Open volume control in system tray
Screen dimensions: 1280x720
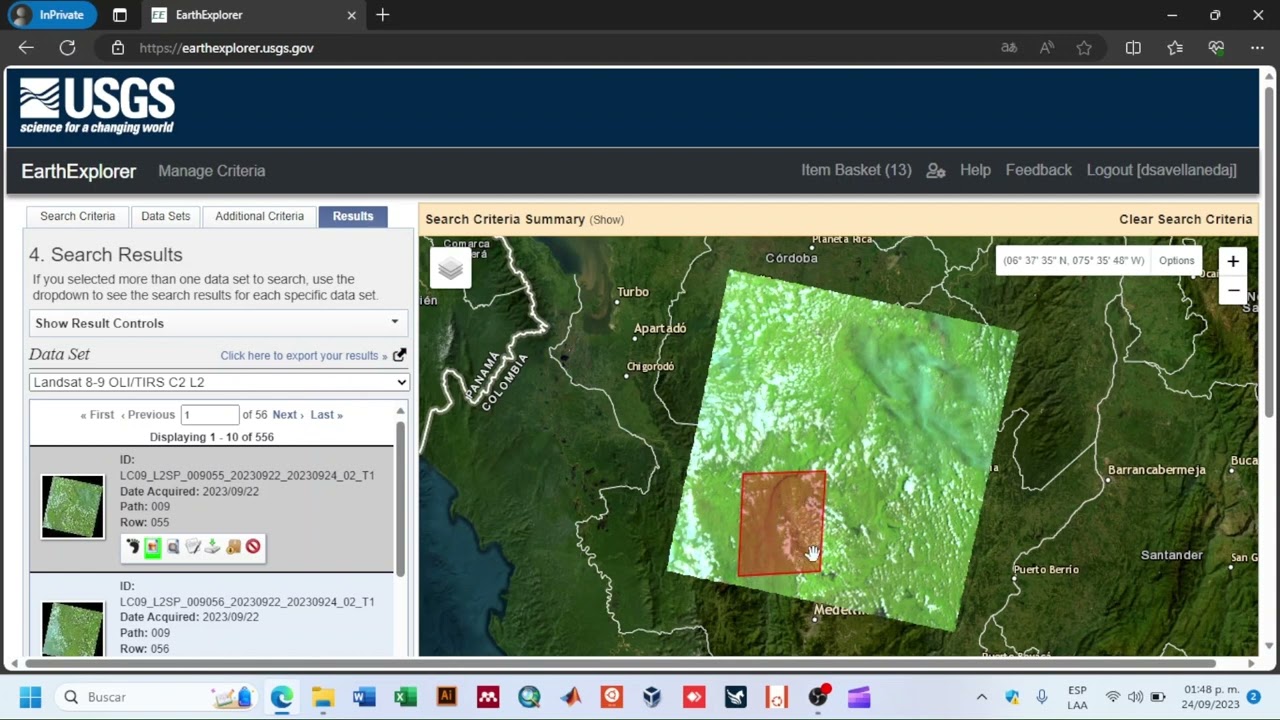[x=1135, y=697]
